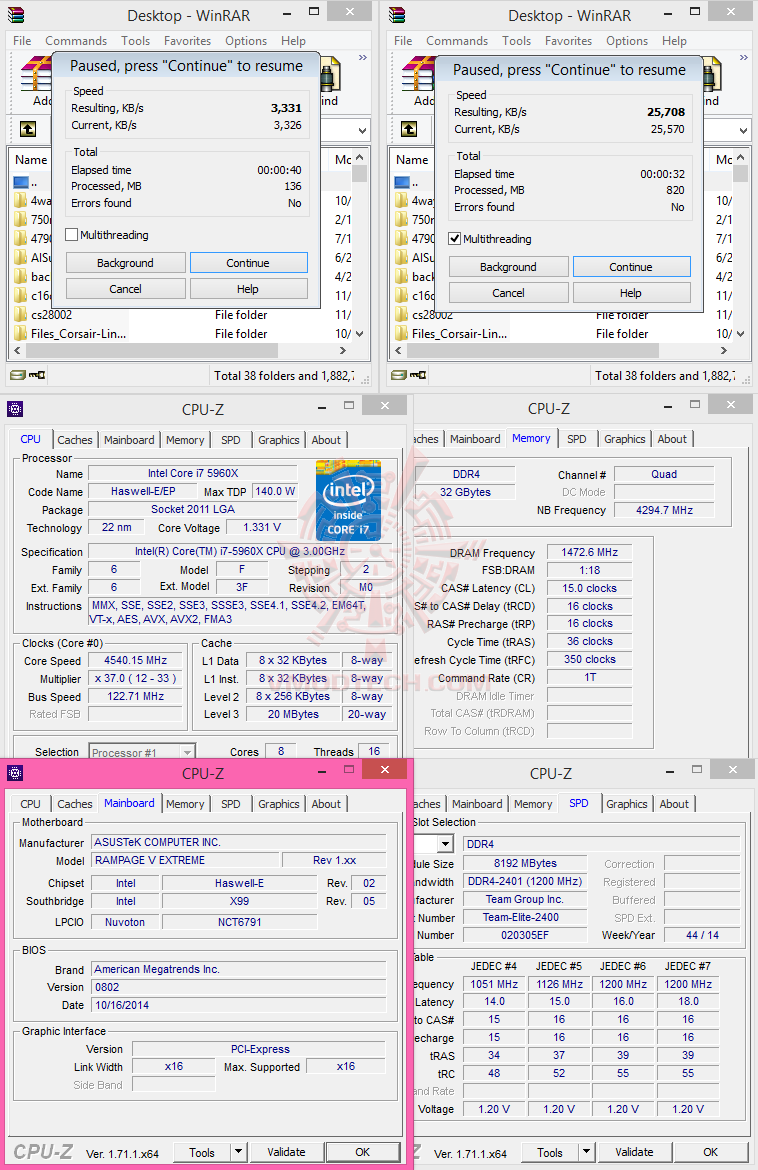Cancel the left WinRAR benchmark
This screenshot has width=758, height=1170.
click(125, 289)
